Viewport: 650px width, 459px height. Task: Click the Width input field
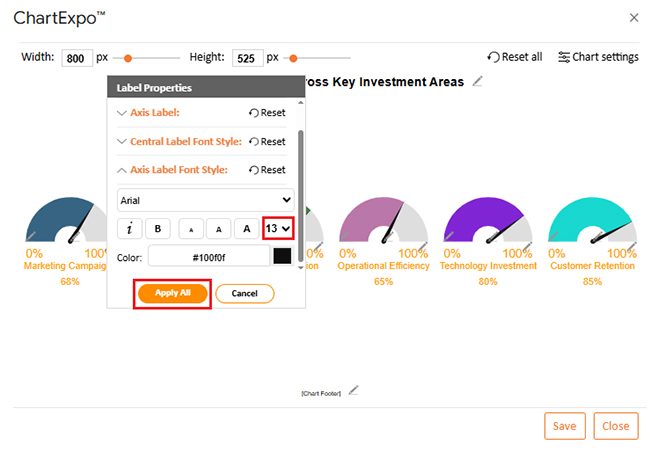click(77, 58)
